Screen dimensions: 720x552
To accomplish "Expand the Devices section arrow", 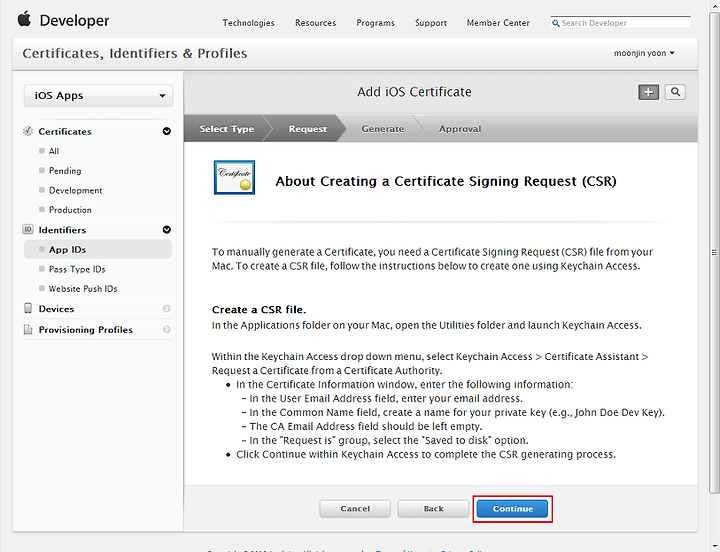I will pos(167,309).
